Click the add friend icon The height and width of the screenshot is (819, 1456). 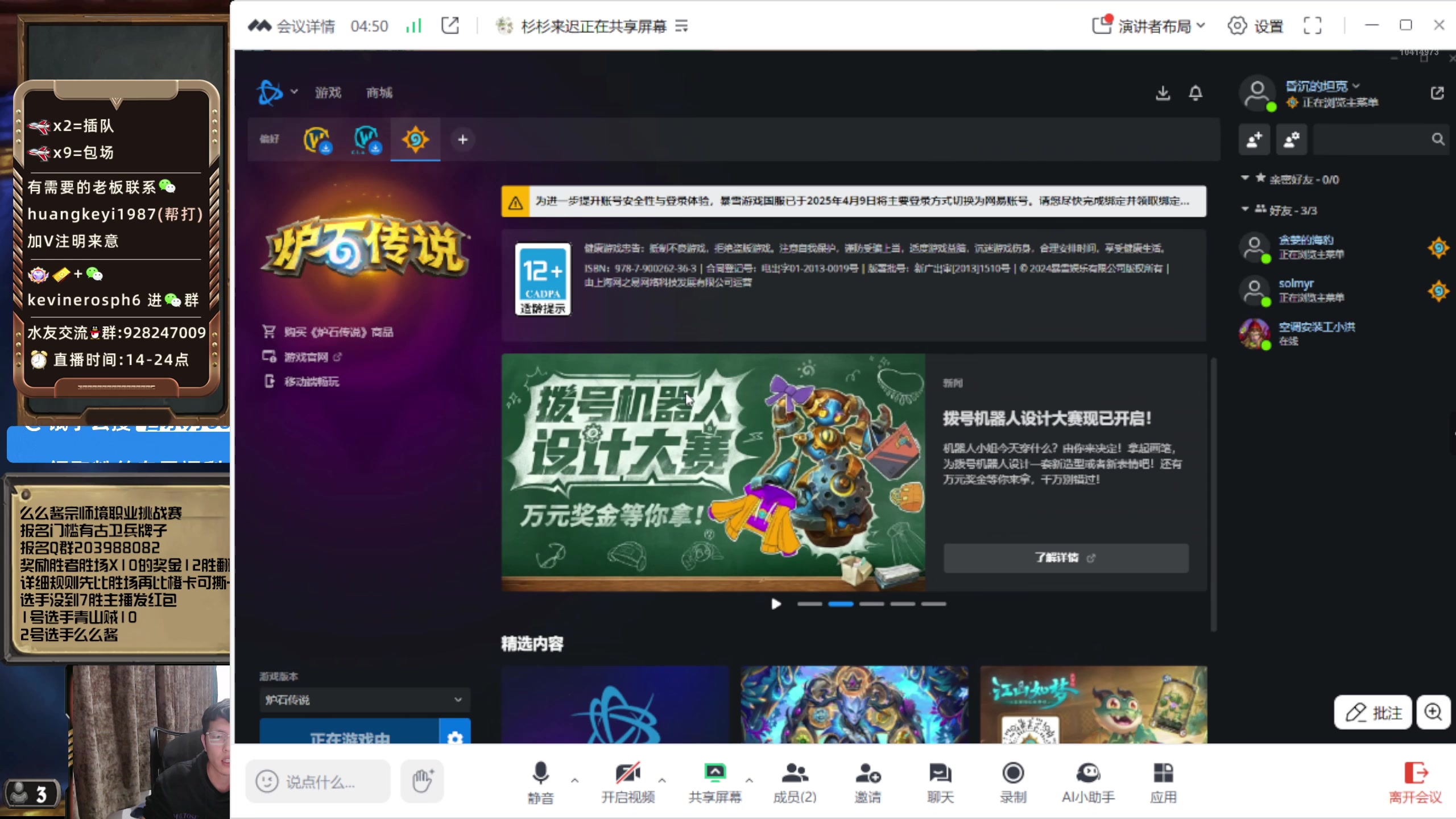coord(1254,139)
